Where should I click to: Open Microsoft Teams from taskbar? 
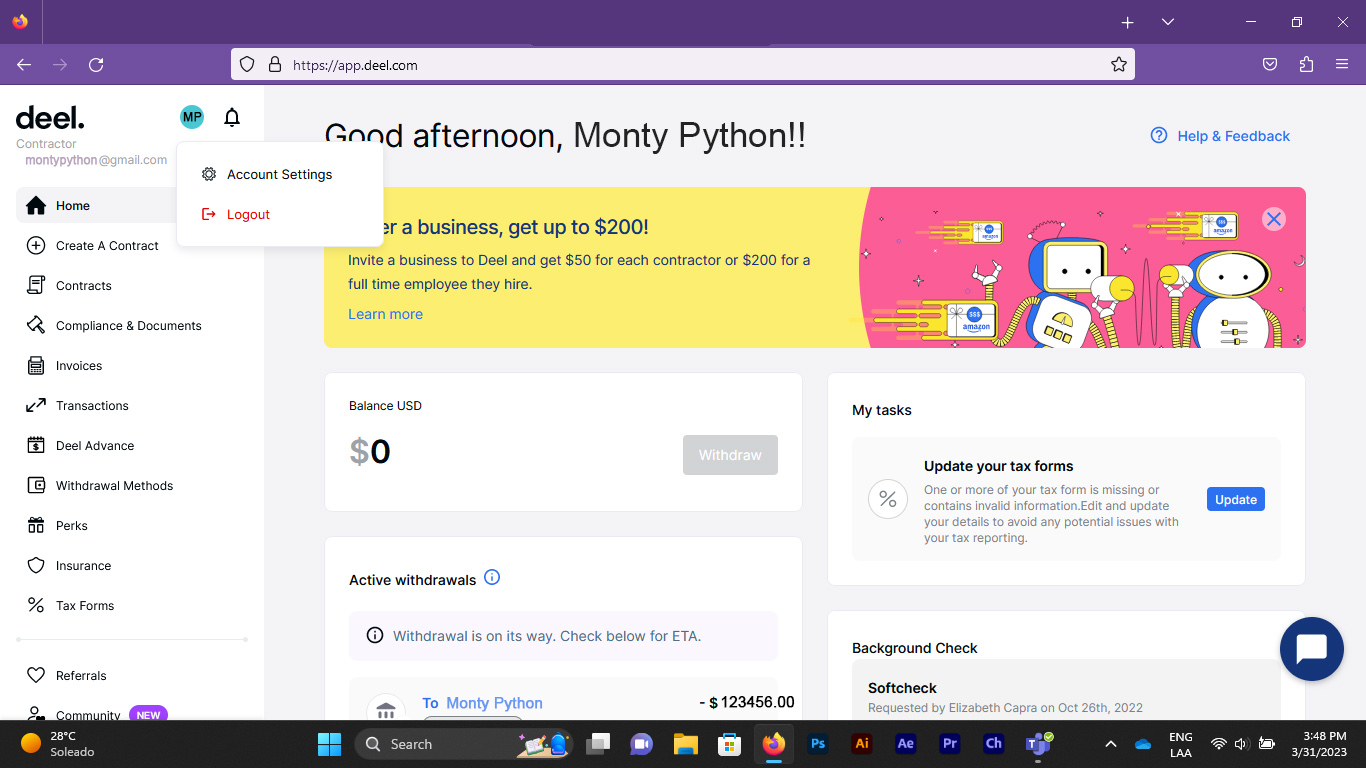coord(1038,744)
